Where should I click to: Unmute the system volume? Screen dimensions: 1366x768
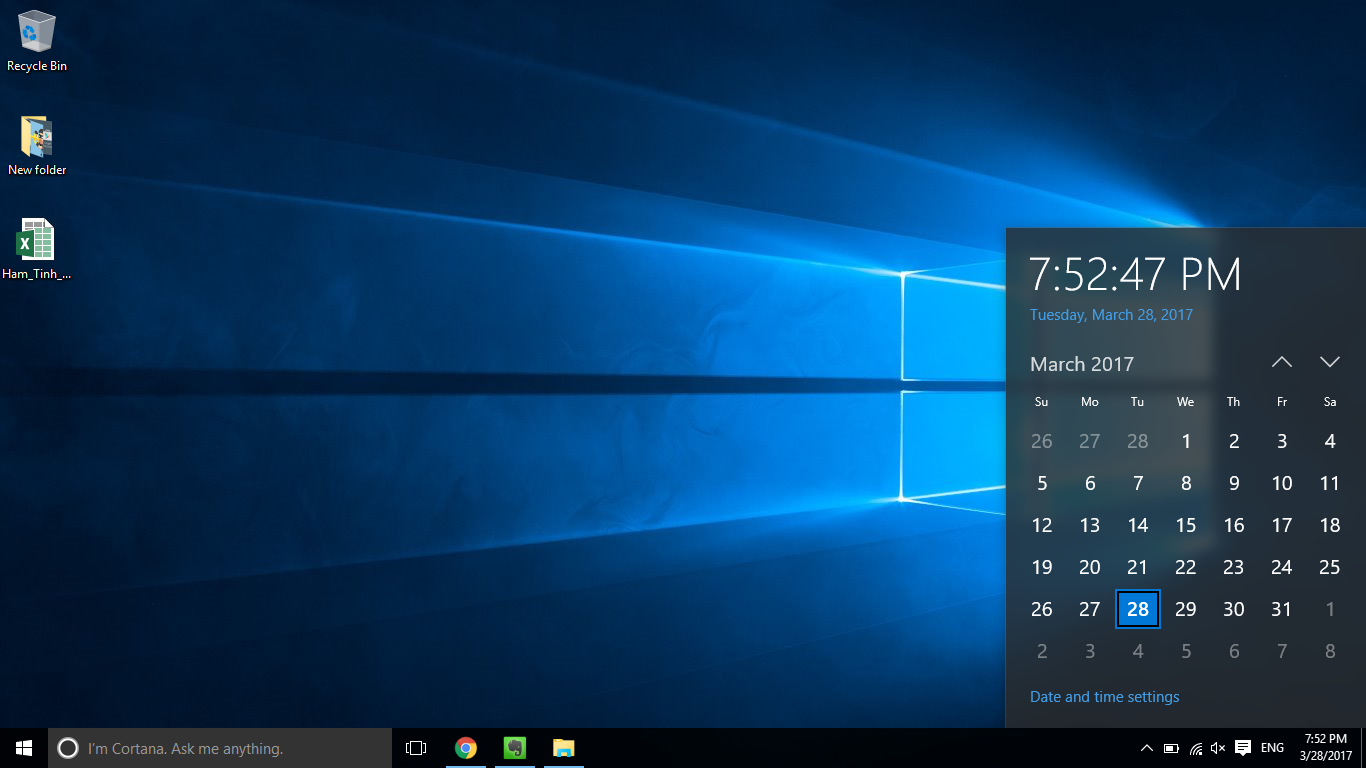pos(1218,748)
